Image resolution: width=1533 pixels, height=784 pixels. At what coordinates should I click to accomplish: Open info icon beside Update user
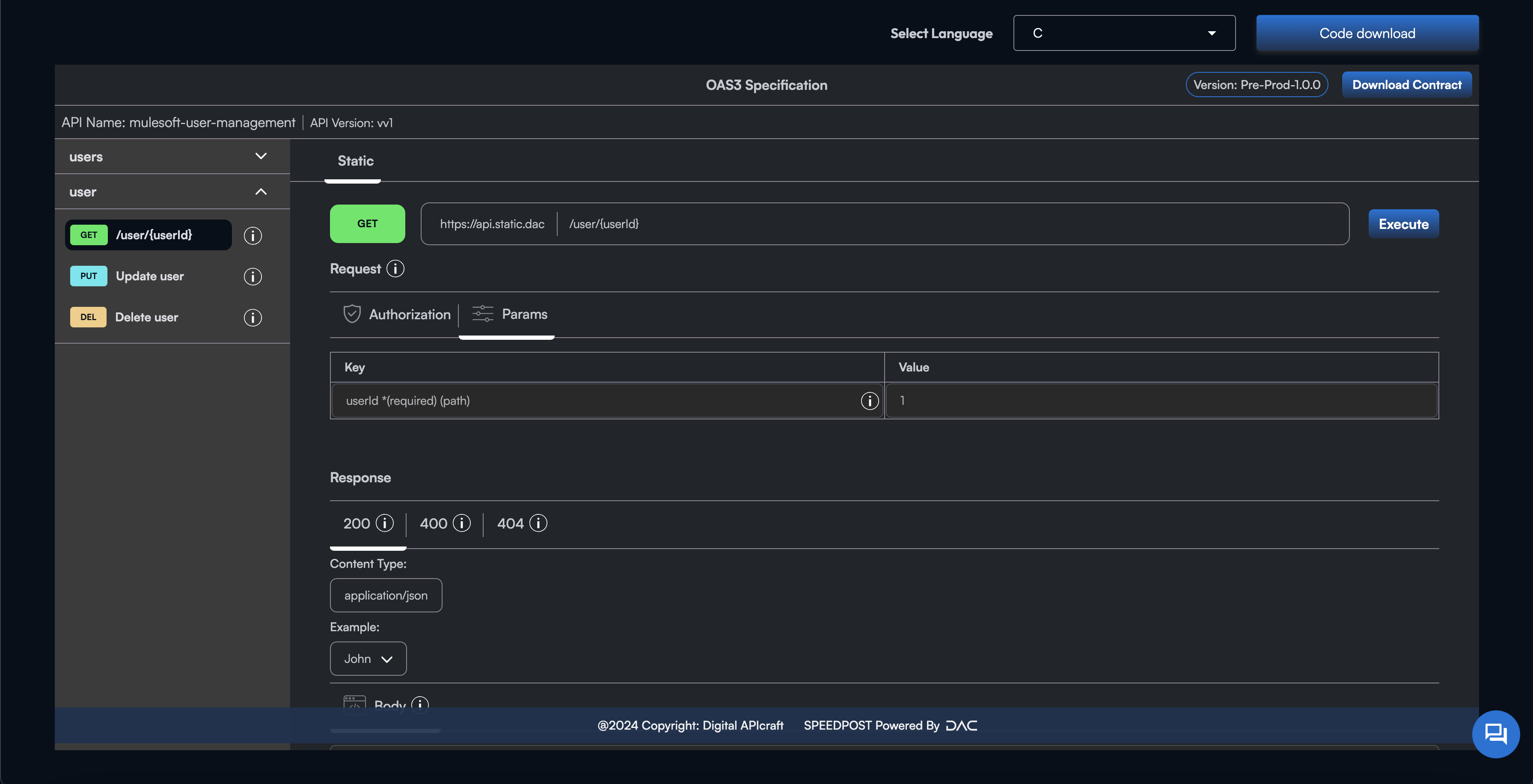tap(253, 277)
